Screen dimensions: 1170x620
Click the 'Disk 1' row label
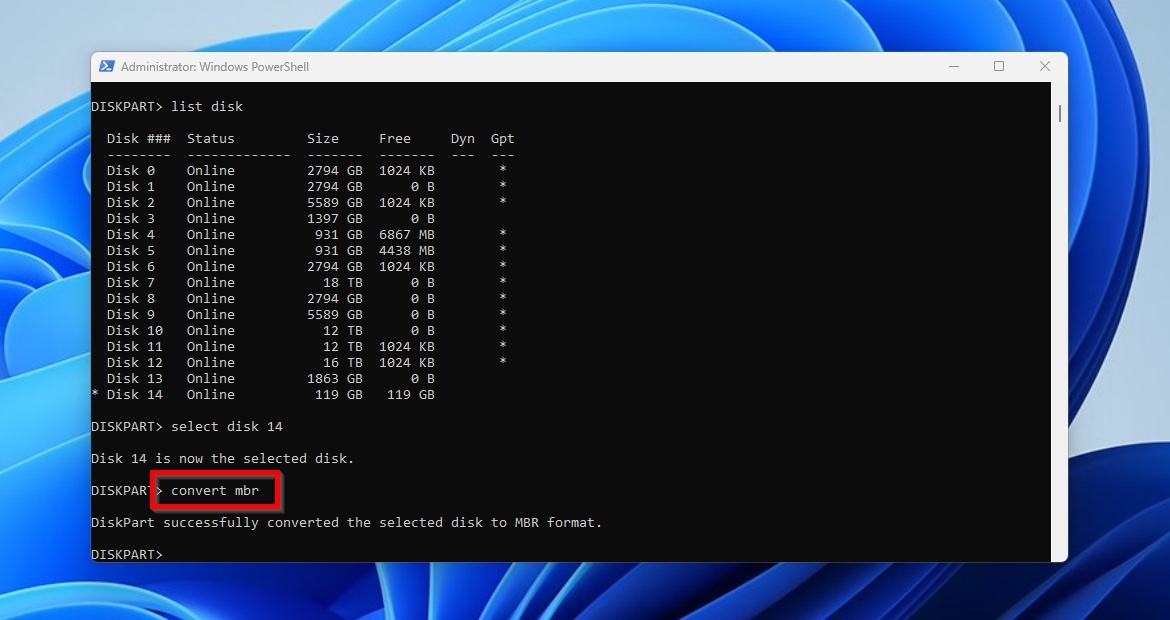click(x=131, y=187)
